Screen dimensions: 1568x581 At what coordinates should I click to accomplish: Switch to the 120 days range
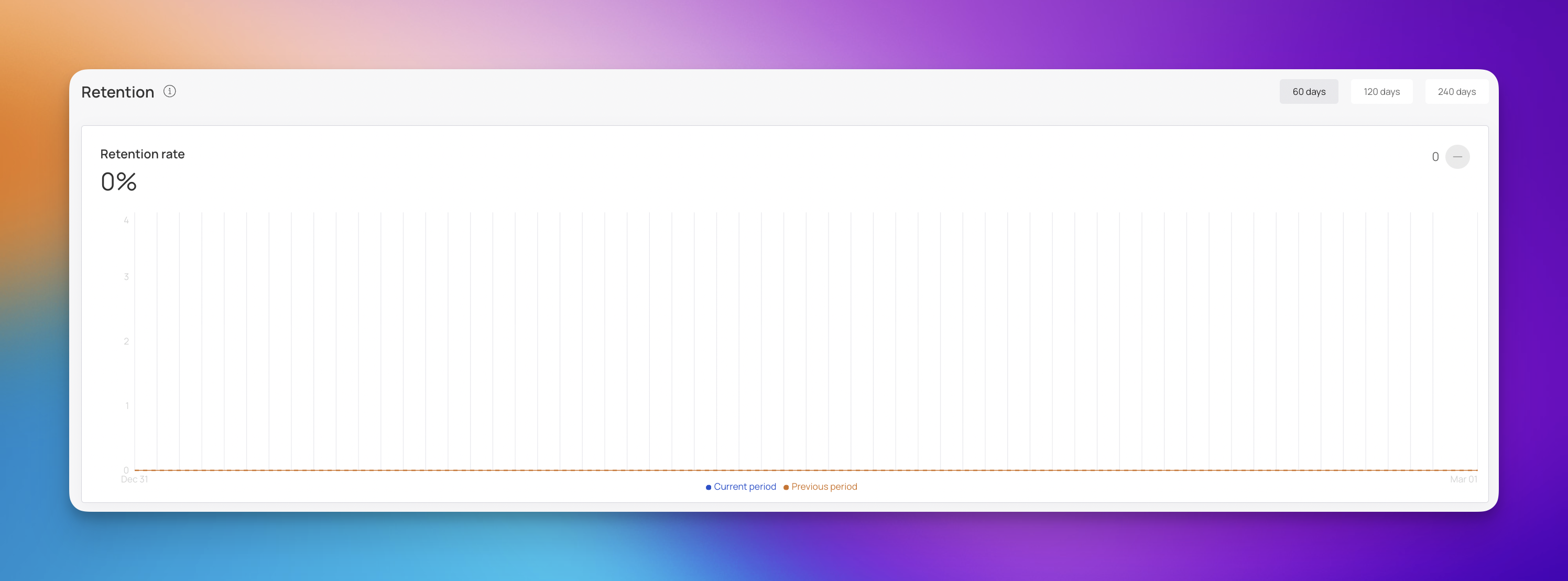coord(1381,92)
